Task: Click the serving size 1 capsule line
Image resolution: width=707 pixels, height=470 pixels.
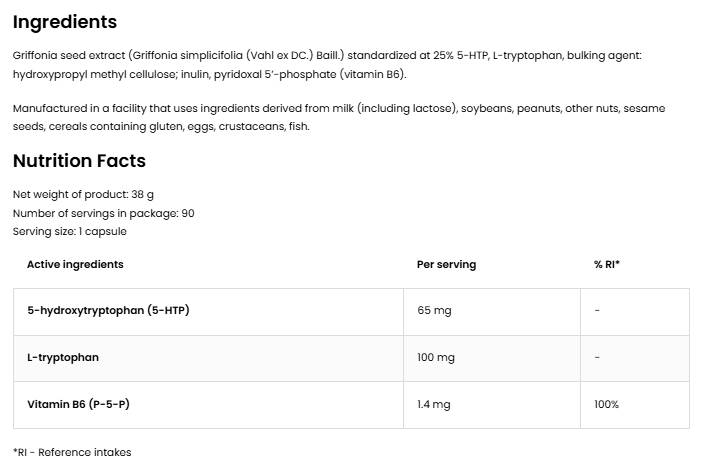Action: 70,231
